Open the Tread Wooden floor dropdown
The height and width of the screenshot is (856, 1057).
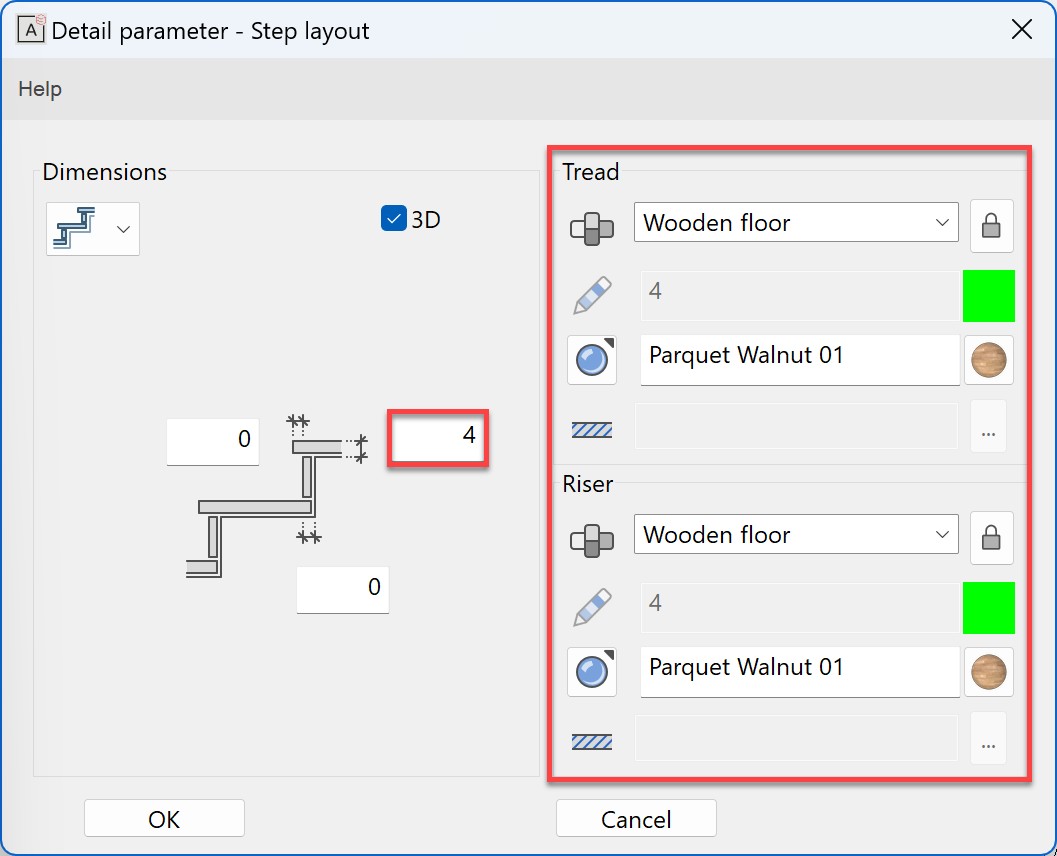pos(796,223)
